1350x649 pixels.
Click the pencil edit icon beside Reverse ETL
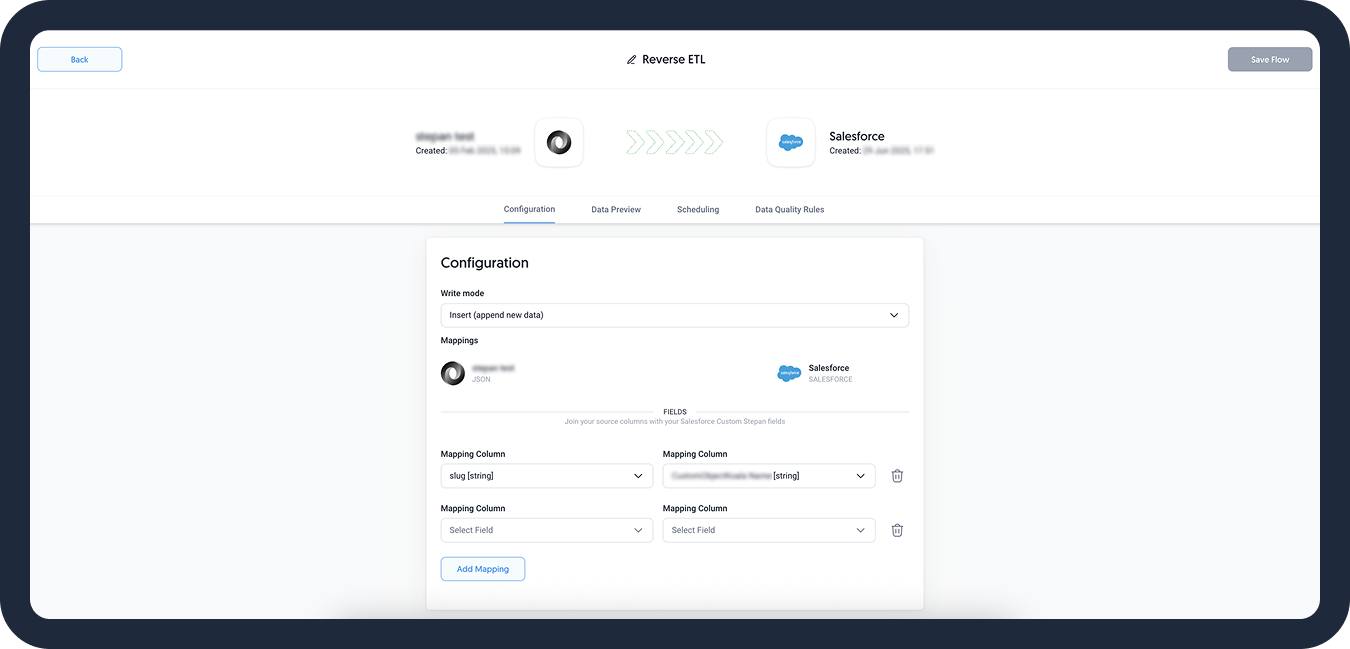pyautogui.click(x=631, y=60)
